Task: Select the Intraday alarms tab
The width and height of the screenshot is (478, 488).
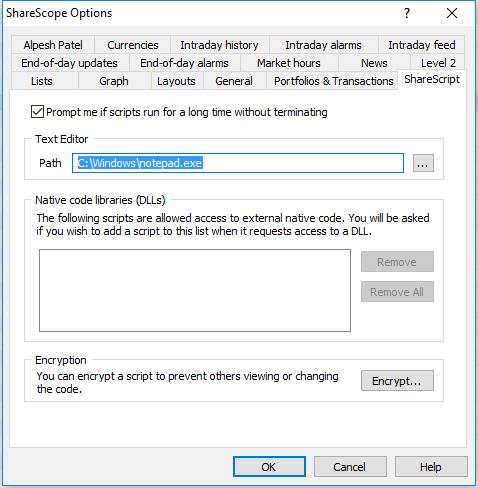Action: tap(323, 45)
